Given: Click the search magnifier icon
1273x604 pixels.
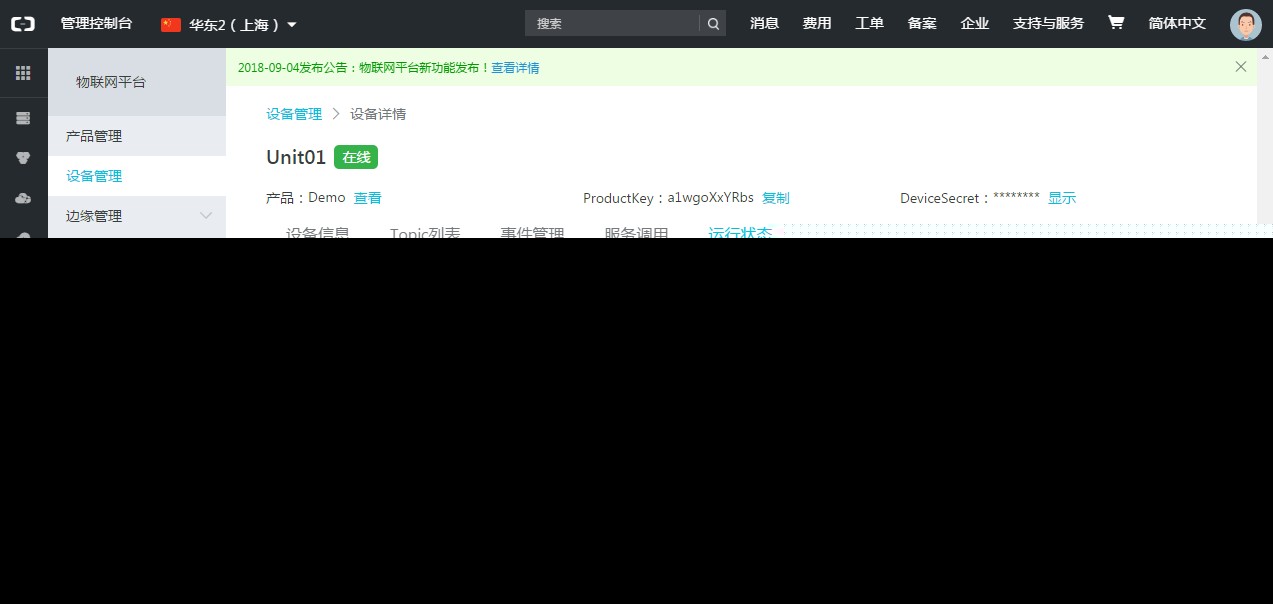Looking at the screenshot, I should pyautogui.click(x=713, y=24).
